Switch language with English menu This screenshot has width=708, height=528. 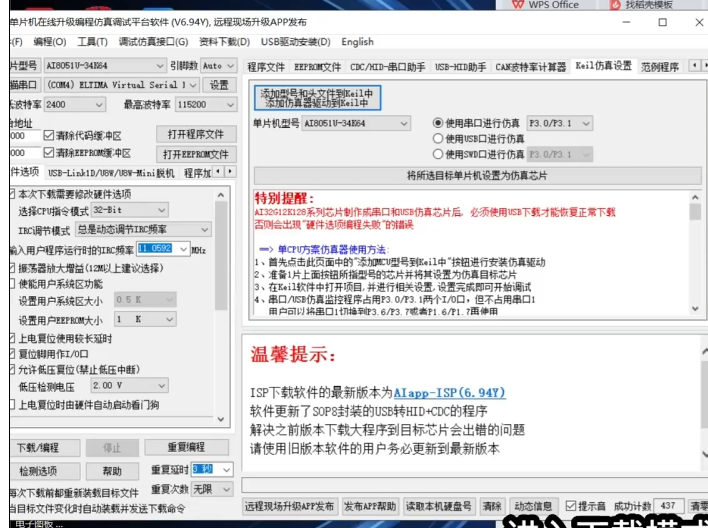(358, 42)
